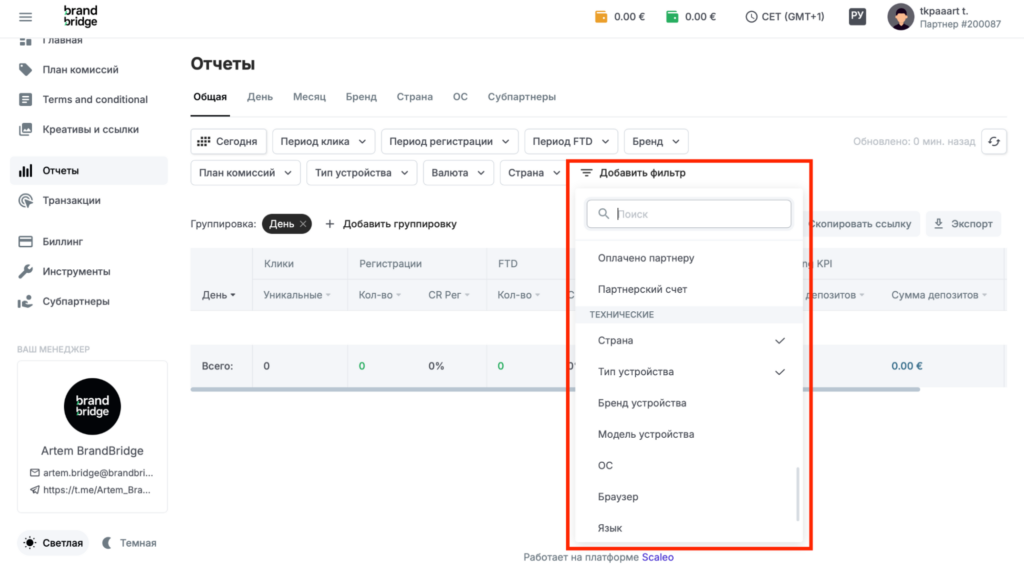1024x579 pixels.
Task: Click the calendar grid icon by Сегодня
Action: [x=204, y=142]
